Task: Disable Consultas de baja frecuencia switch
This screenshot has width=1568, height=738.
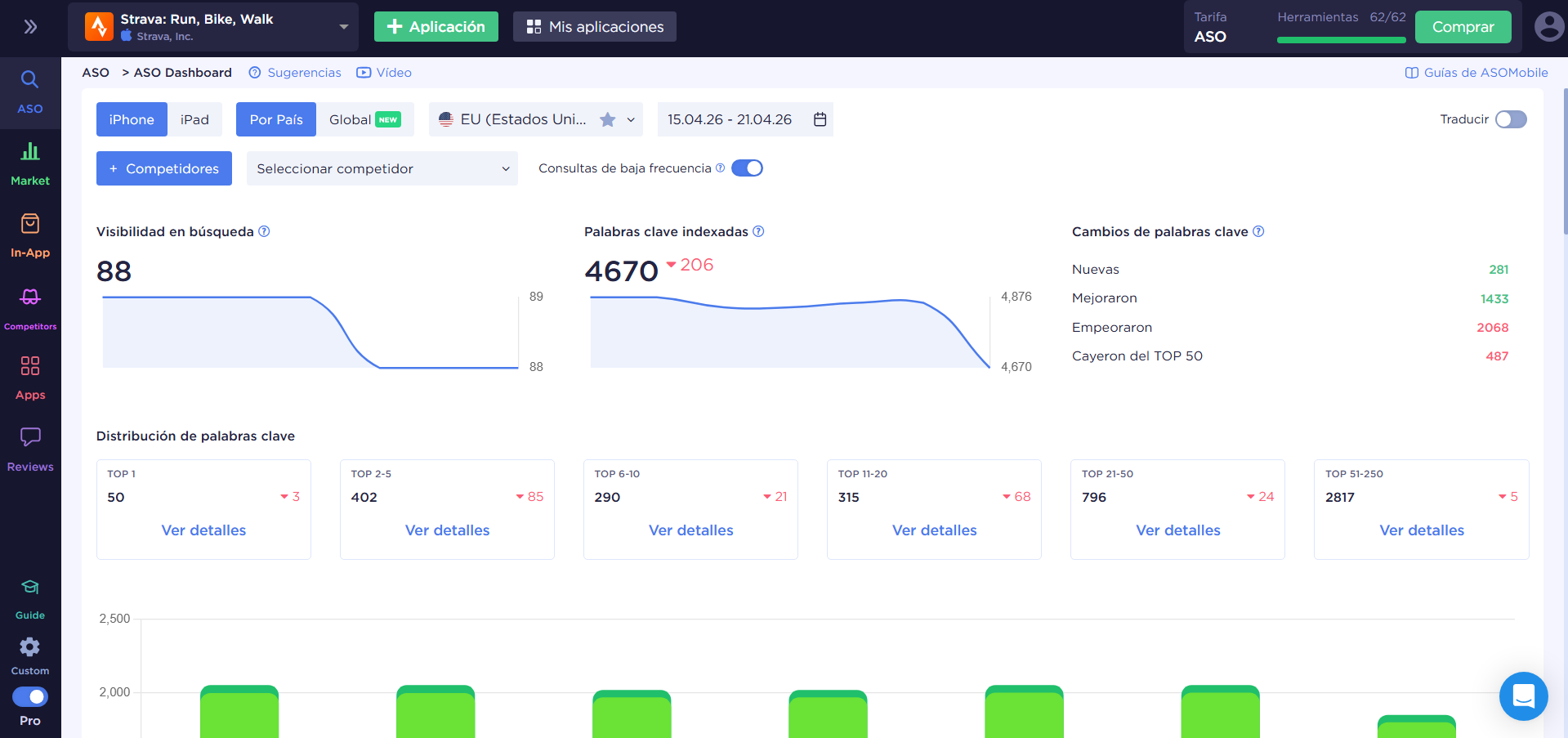Action: tap(747, 168)
